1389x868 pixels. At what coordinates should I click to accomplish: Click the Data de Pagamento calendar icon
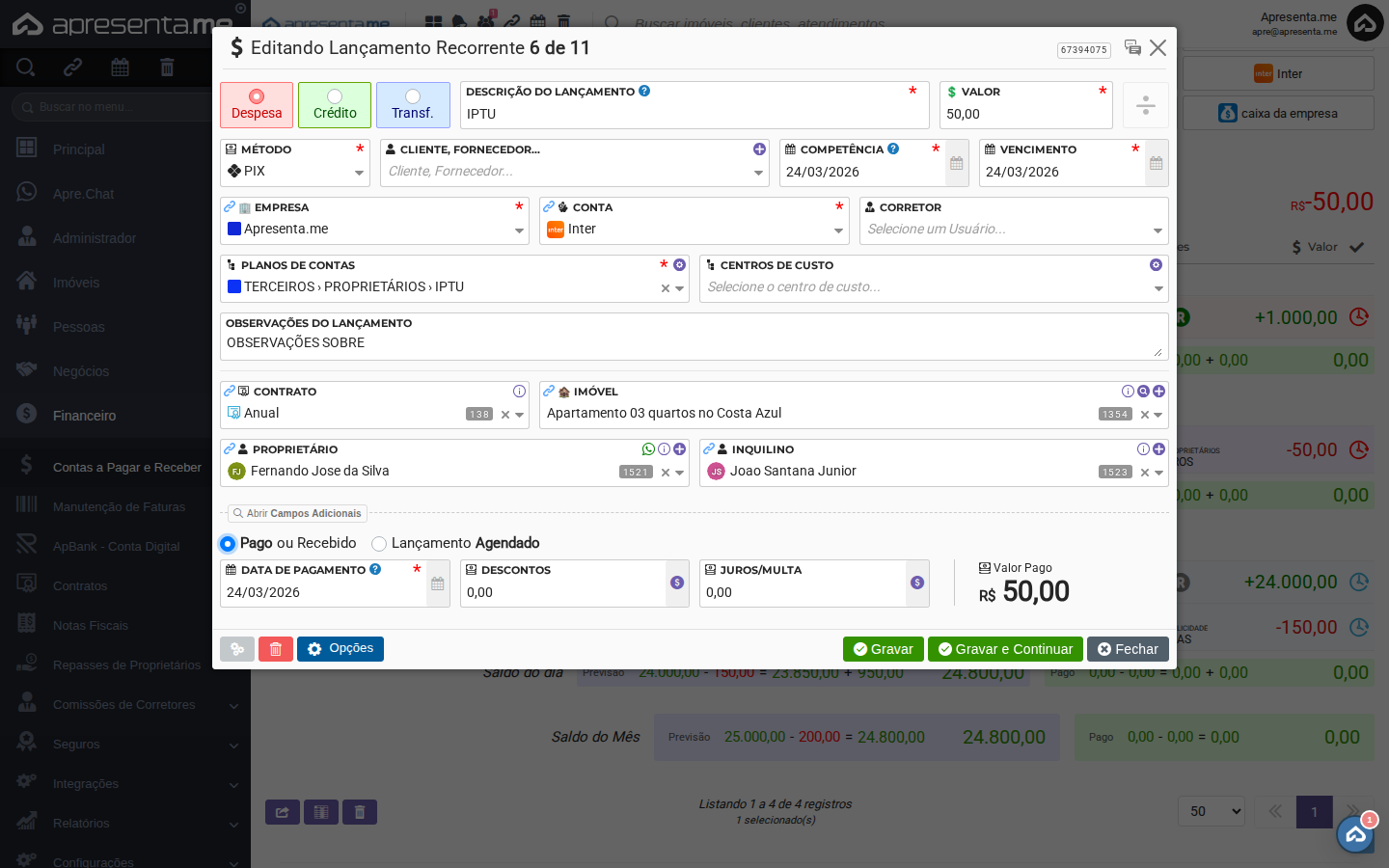pos(437,584)
